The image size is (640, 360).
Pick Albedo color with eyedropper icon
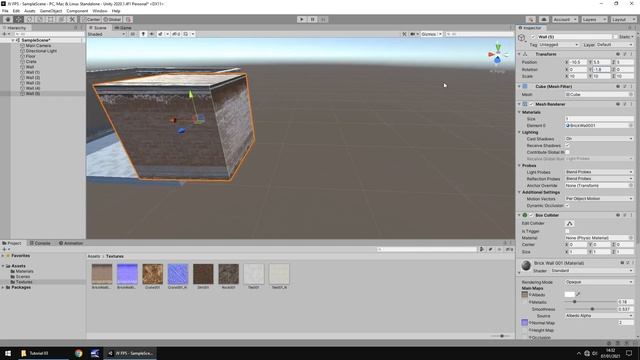pyautogui.click(x=578, y=294)
